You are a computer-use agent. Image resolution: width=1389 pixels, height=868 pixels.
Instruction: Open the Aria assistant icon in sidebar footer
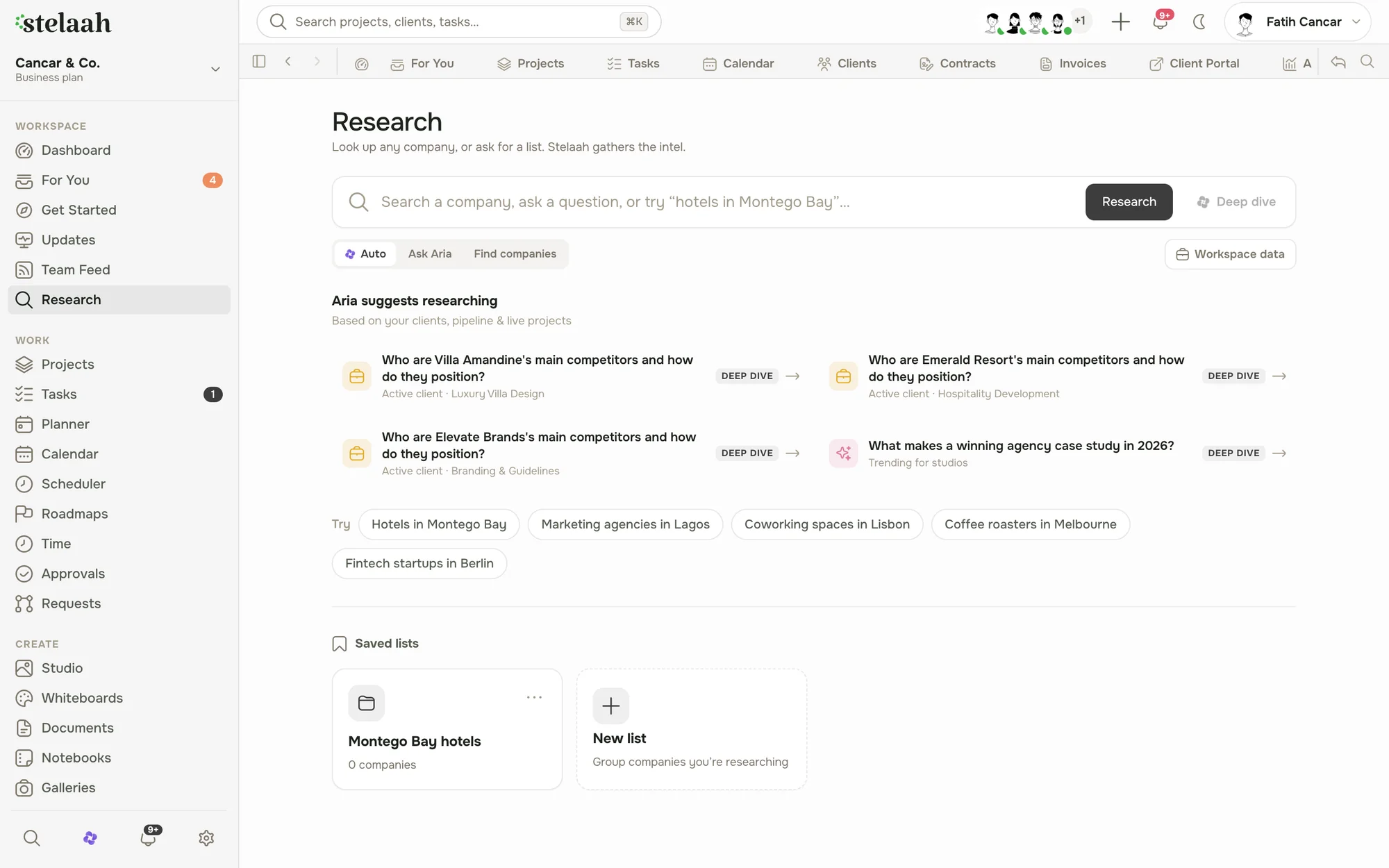(90, 838)
